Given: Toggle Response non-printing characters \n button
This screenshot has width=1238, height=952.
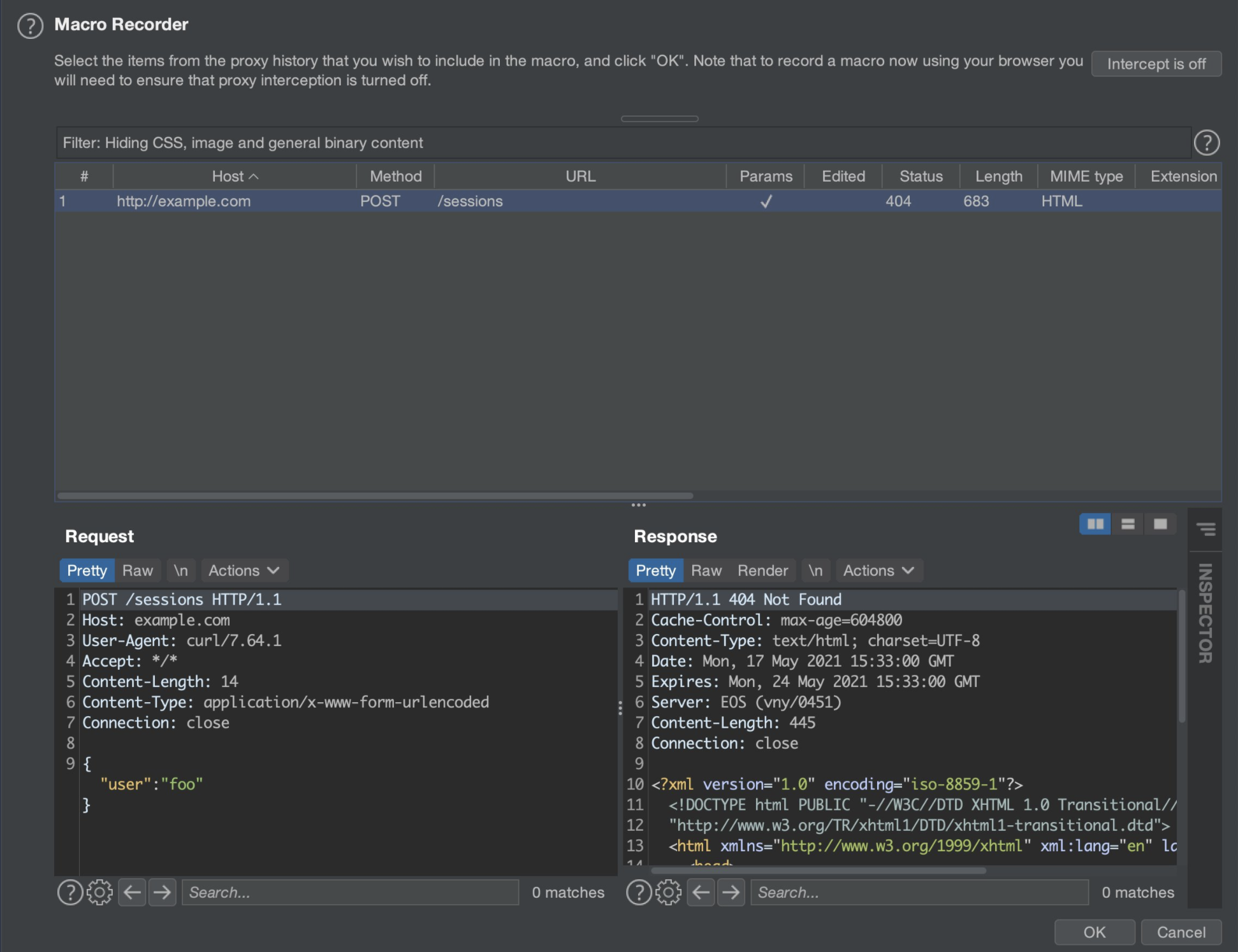Looking at the screenshot, I should (x=815, y=570).
